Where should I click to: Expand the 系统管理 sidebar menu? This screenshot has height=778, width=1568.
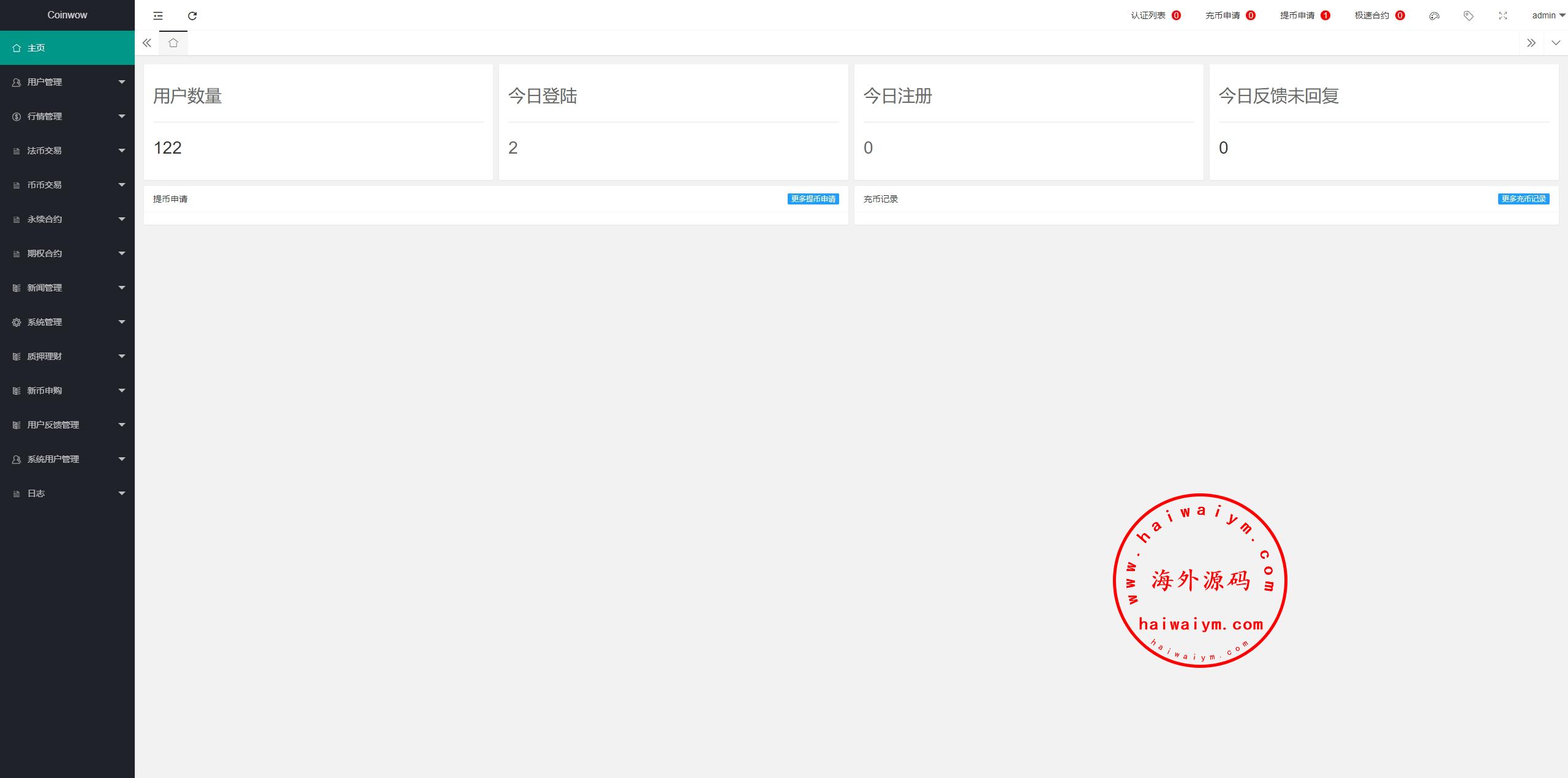67,322
